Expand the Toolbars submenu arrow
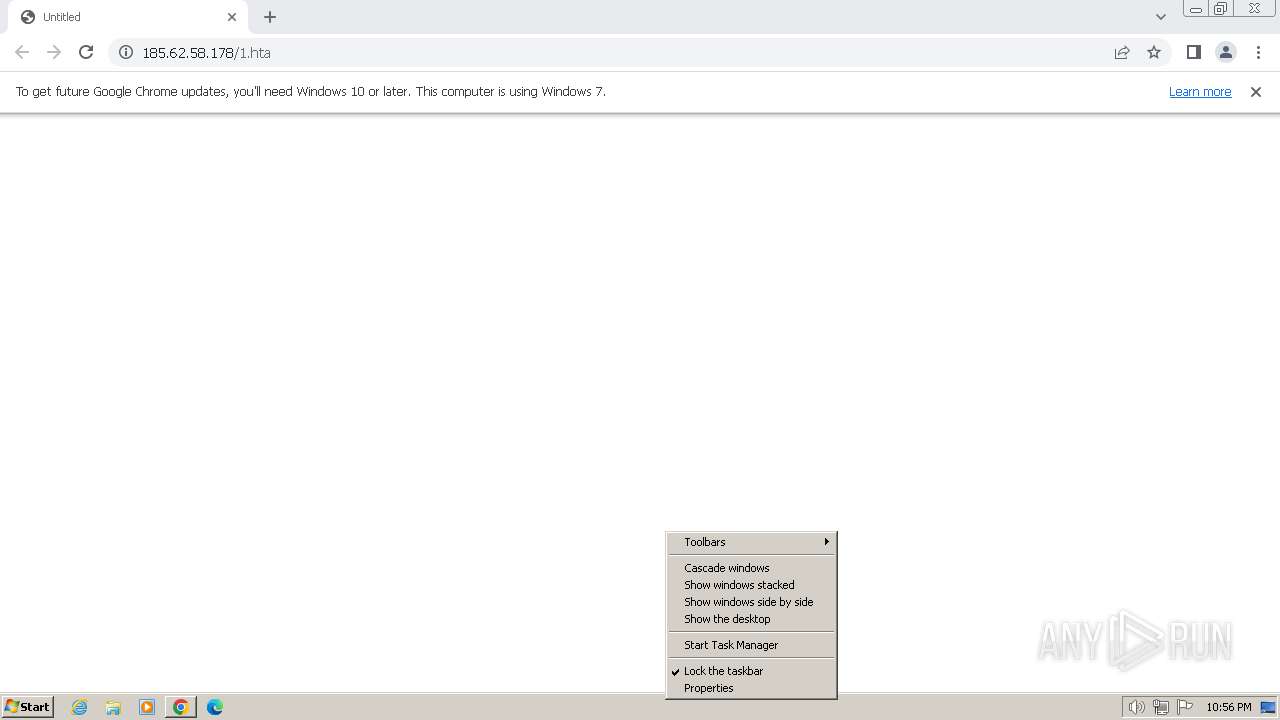 (826, 542)
